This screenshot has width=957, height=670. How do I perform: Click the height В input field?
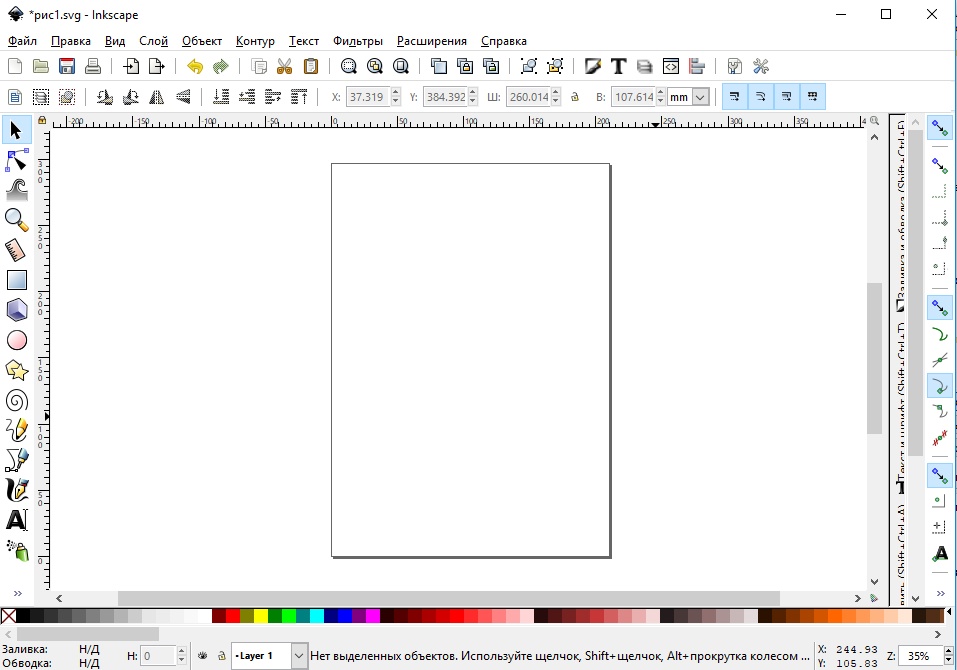click(x=633, y=96)
